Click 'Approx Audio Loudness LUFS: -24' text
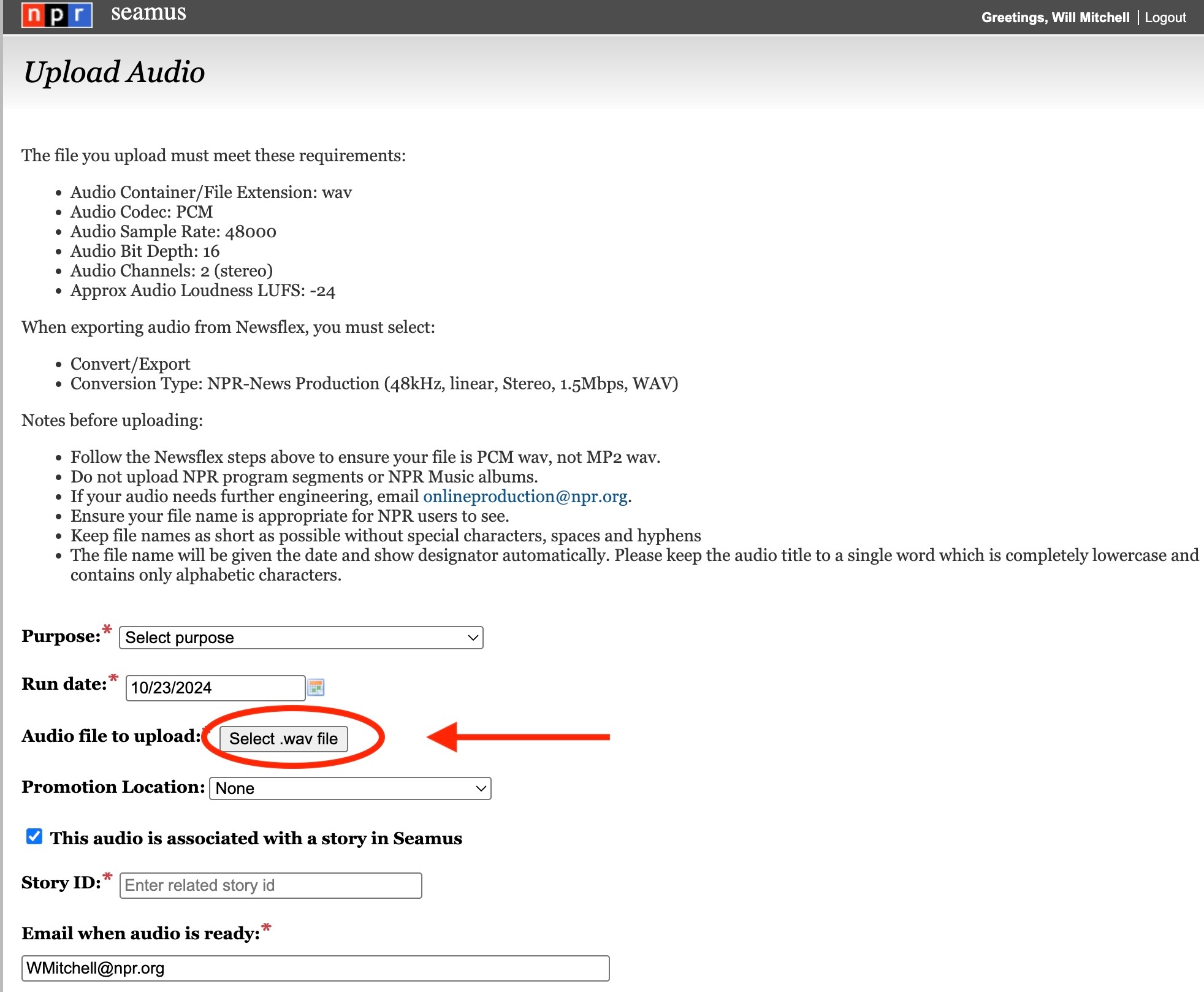Image resolution: width=1204 pixels, height=992 pixels. tap(203, 291)
